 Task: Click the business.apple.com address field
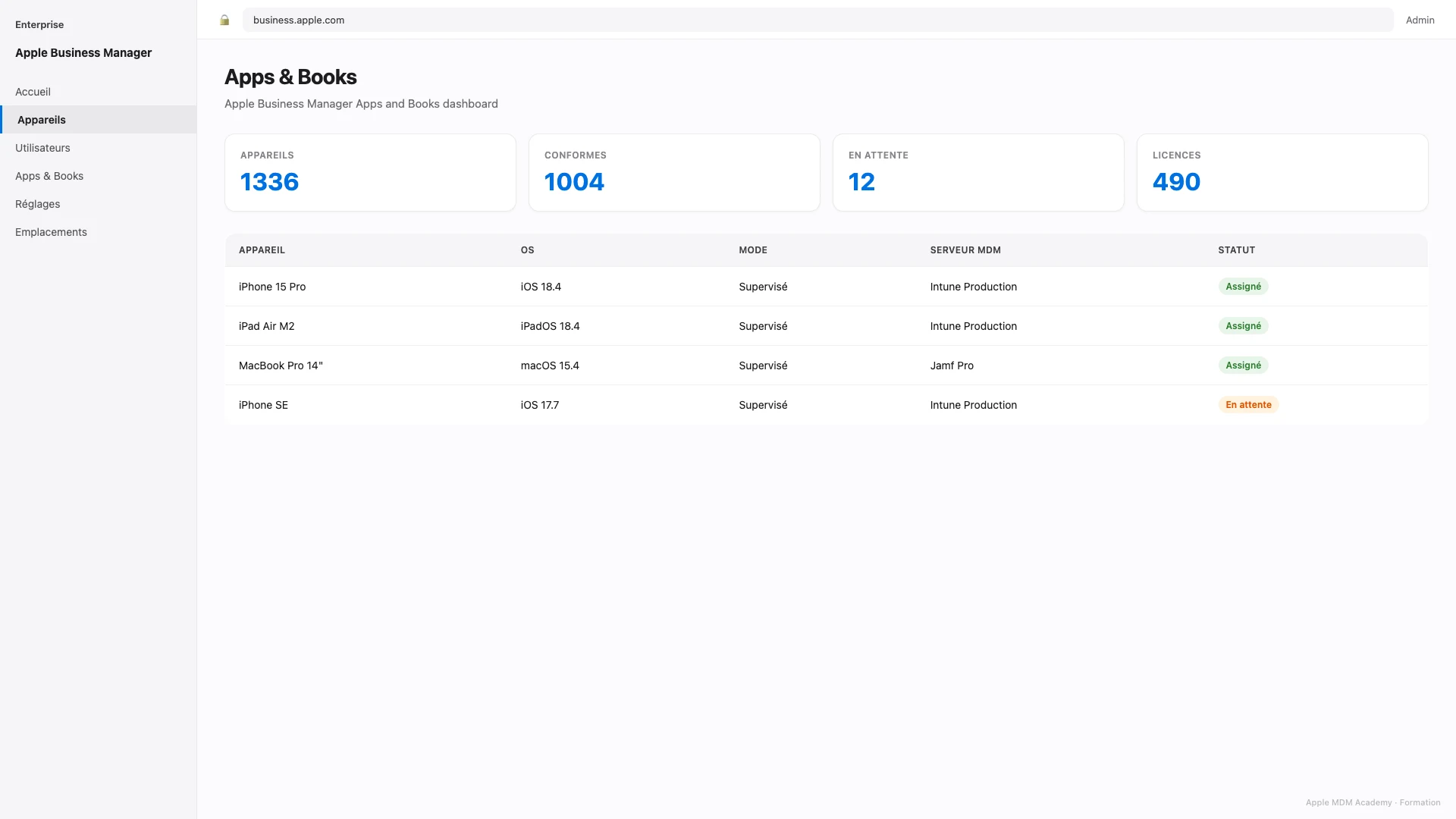click(817, 20)
